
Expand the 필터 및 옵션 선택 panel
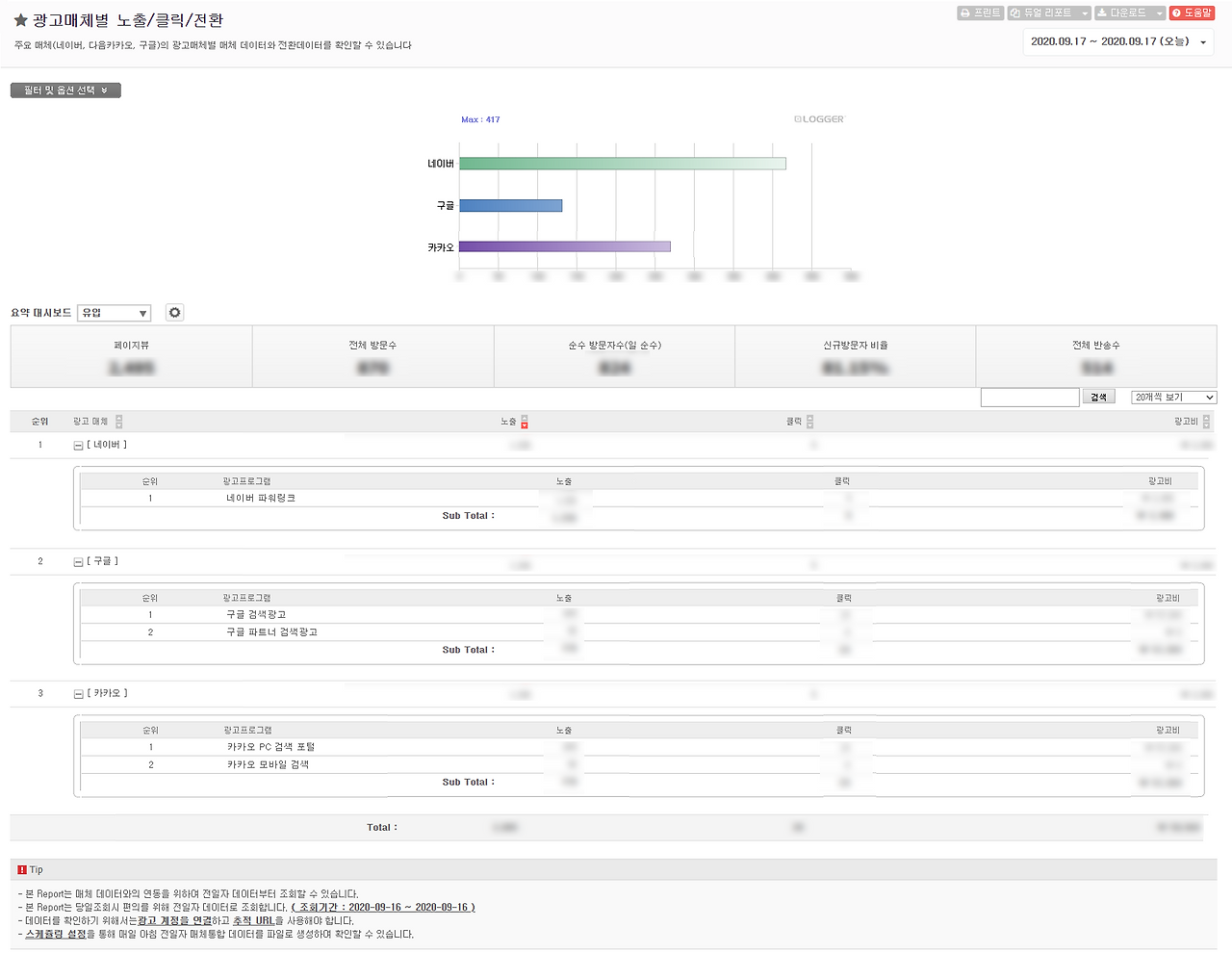click(x=65, y=90)
